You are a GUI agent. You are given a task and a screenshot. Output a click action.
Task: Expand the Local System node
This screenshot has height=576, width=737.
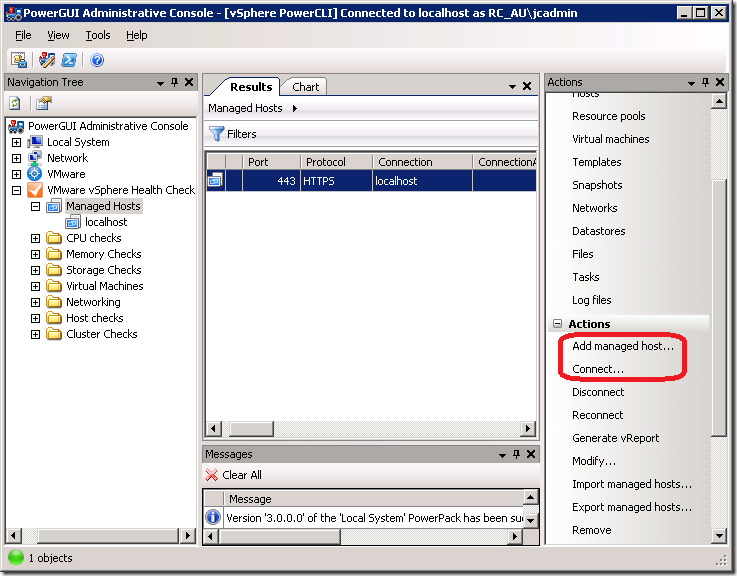16,142
